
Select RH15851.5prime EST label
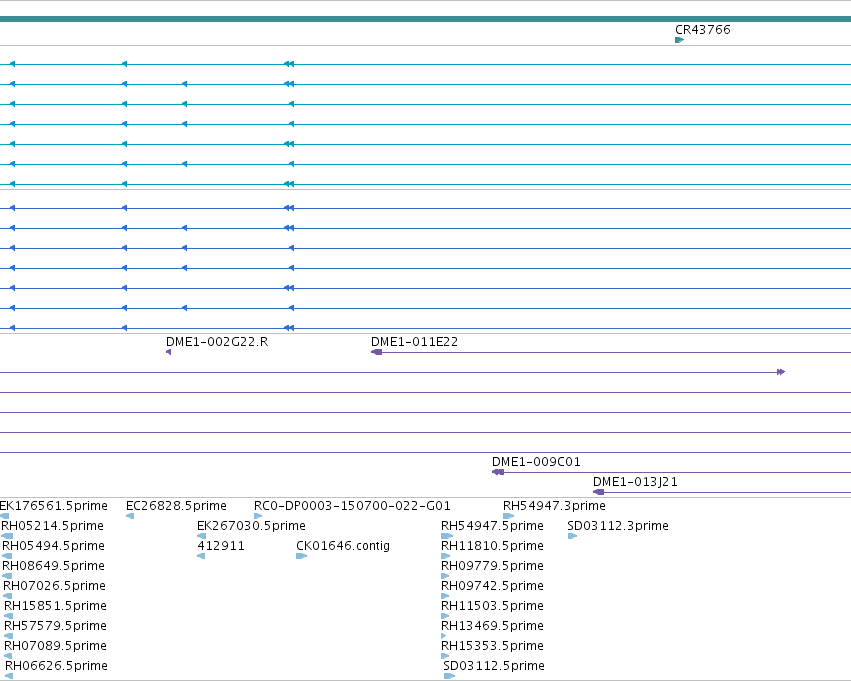pos(55,606)
